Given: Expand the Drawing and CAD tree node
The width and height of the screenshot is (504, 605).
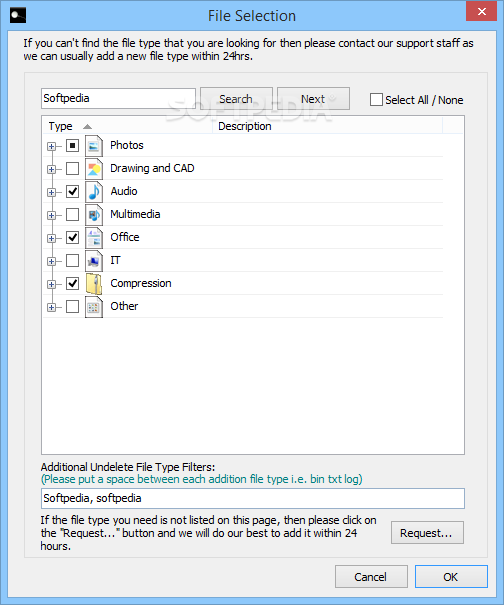Looking at the screenshot, I should coord(51,169).
